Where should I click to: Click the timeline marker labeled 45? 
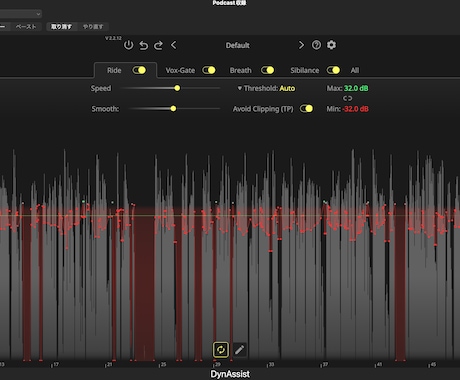pyautogui.click(x=433, y=365)
